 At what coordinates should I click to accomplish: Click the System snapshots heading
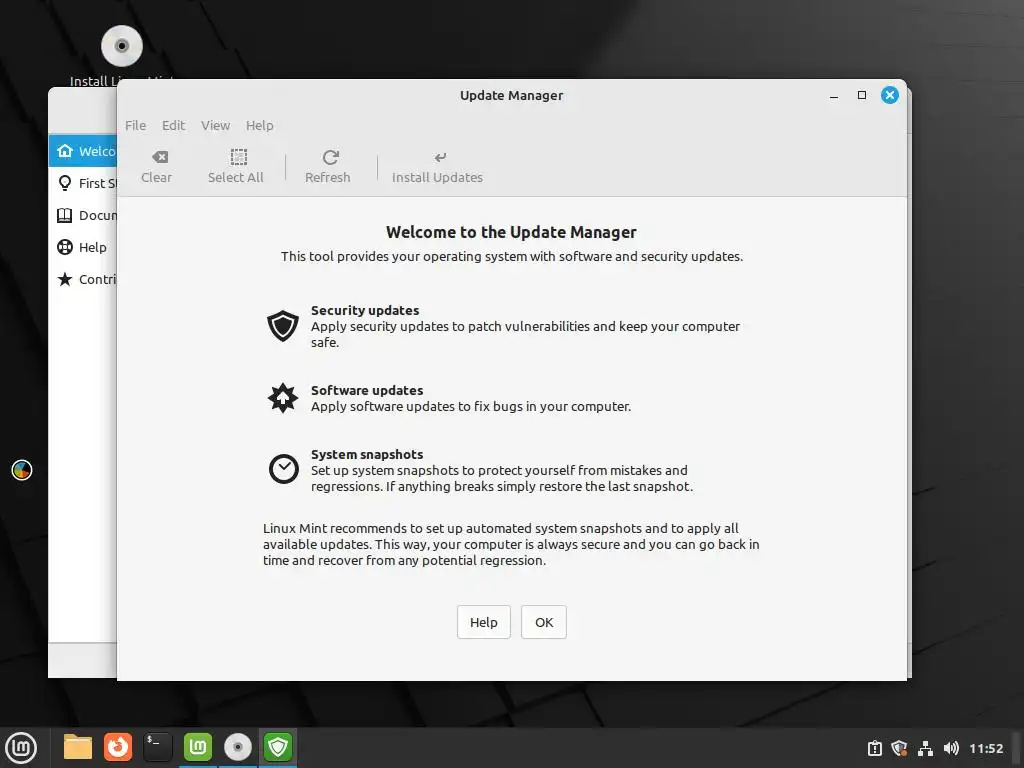(367, 455)
